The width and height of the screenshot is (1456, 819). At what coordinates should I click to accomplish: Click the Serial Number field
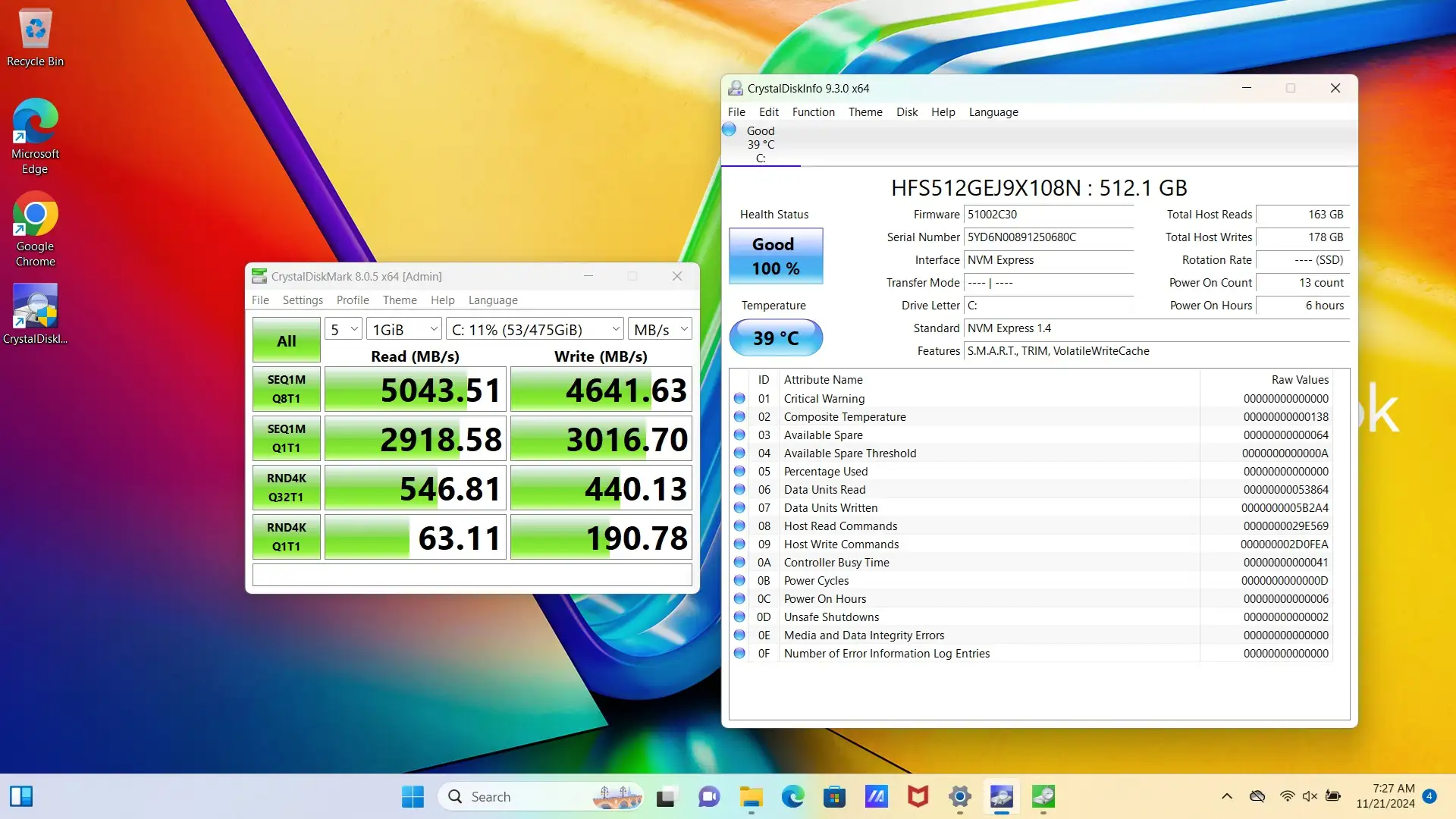point(1049,237)
